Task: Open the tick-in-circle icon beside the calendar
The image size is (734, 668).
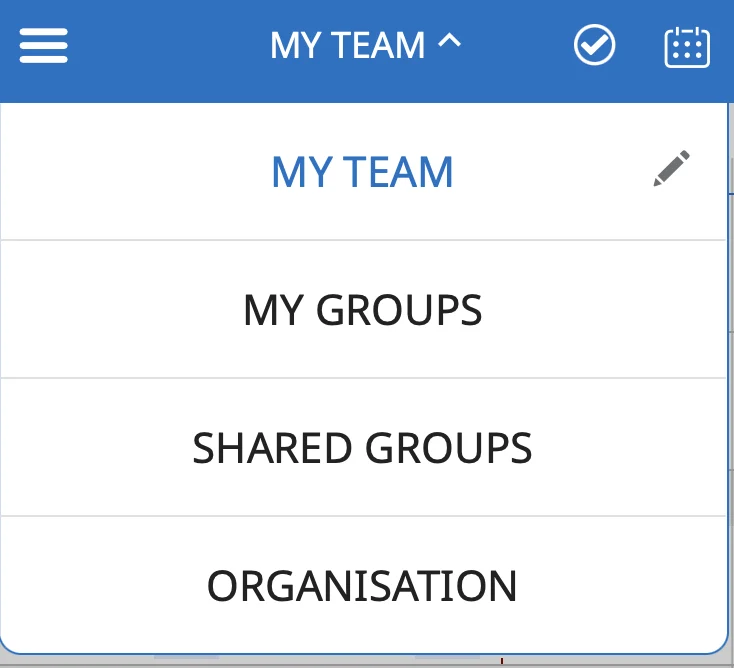Action: tap(595, 45)
